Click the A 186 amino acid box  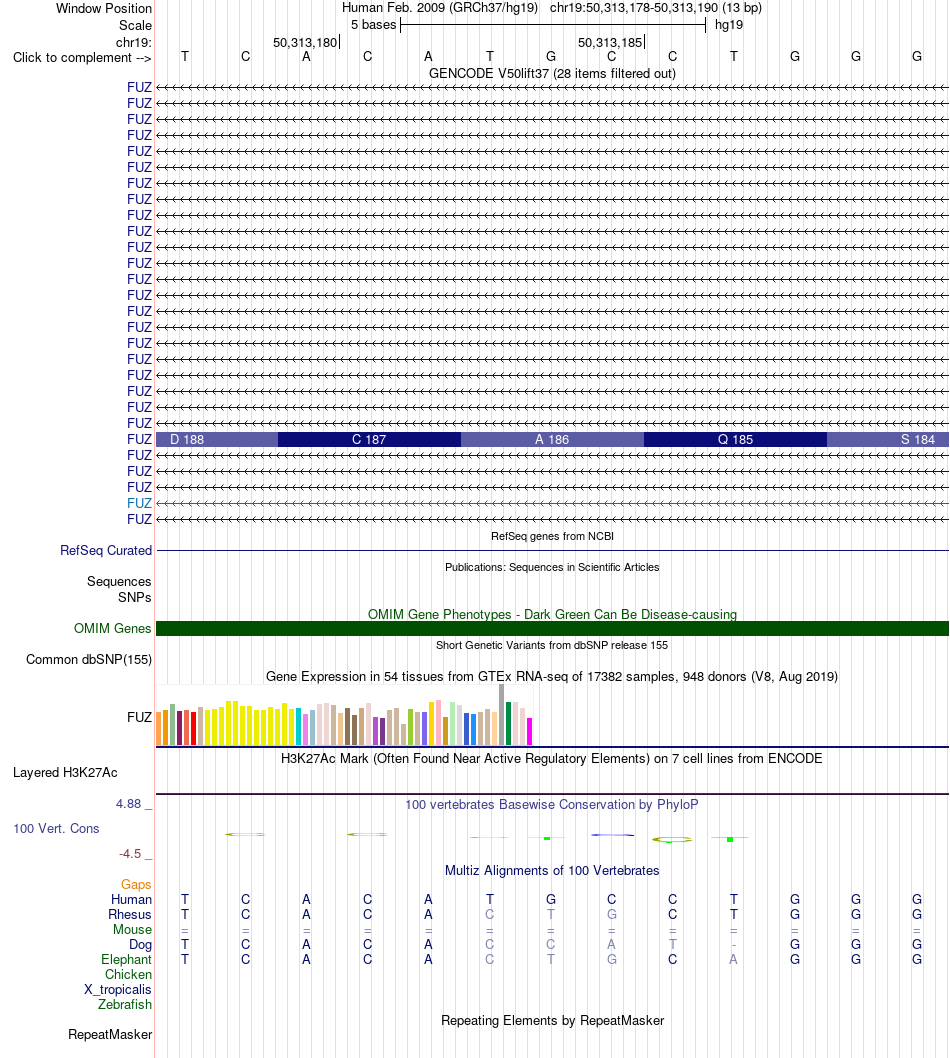click(x=552, y=439)
